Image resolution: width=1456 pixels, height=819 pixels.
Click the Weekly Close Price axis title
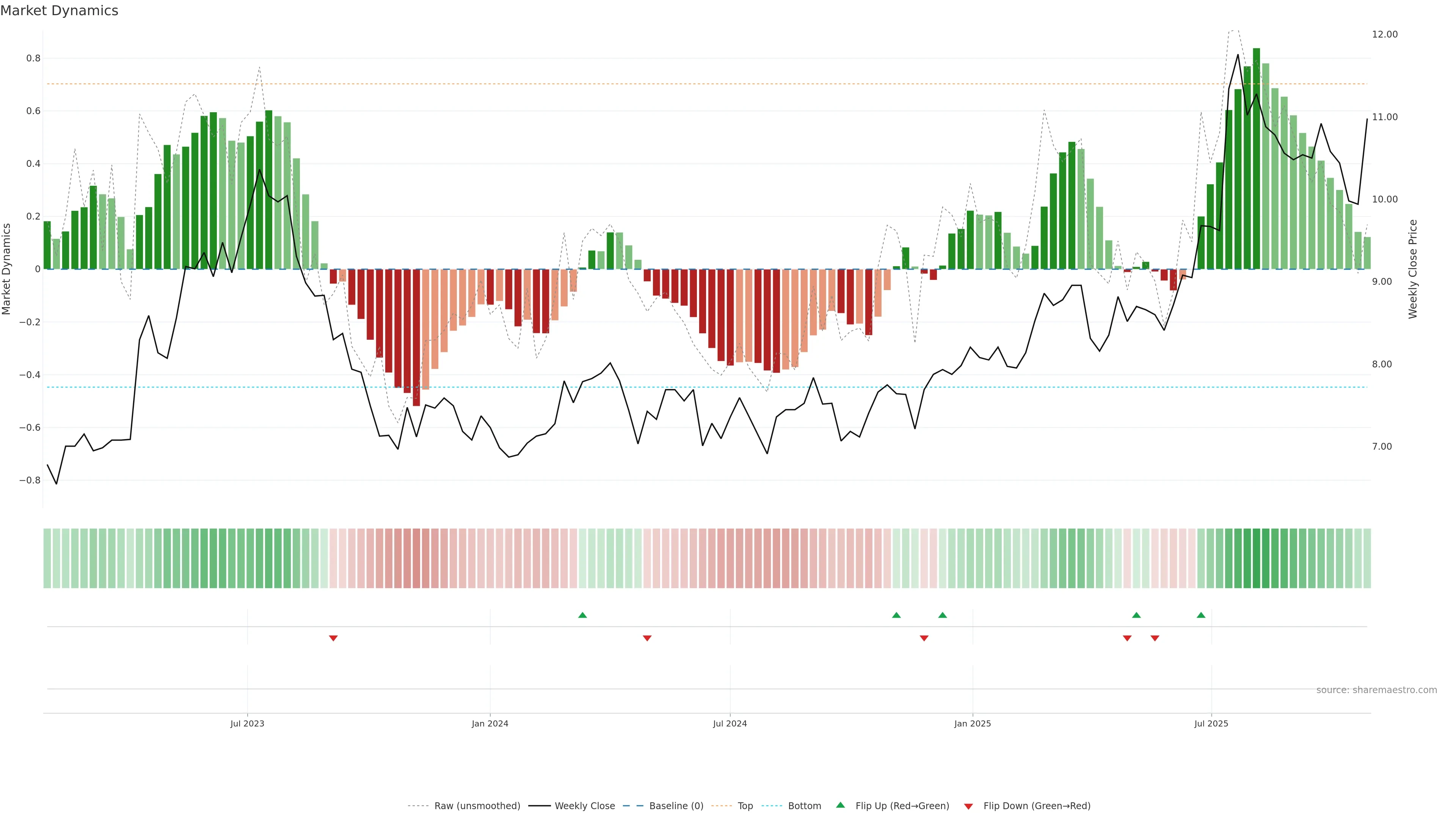pyautogui.click(x=1412, y=269)
